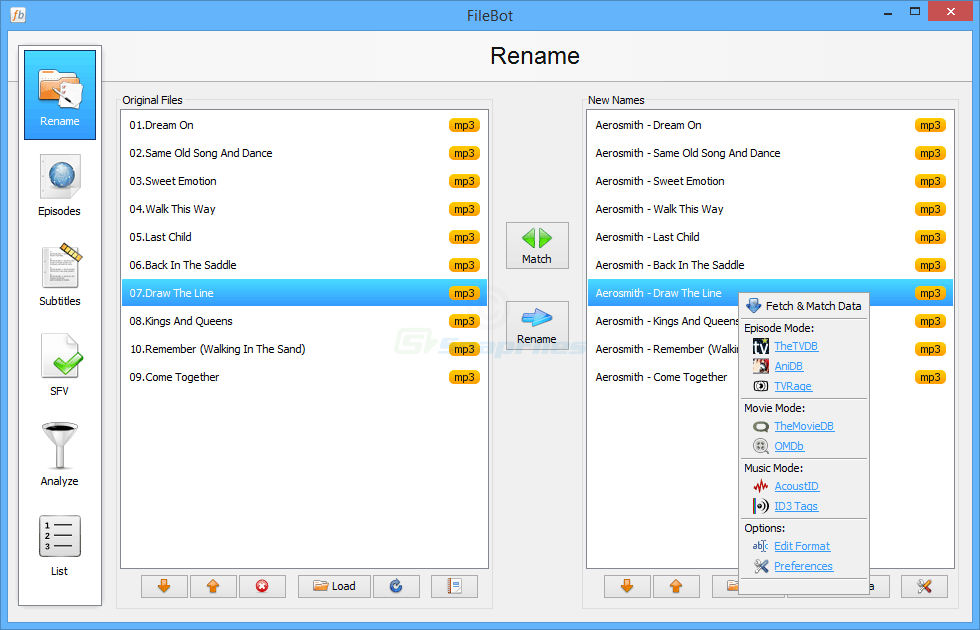Select original file 03.Sweet Emotion
The image size is (980, 630).
tap(304, 181)
